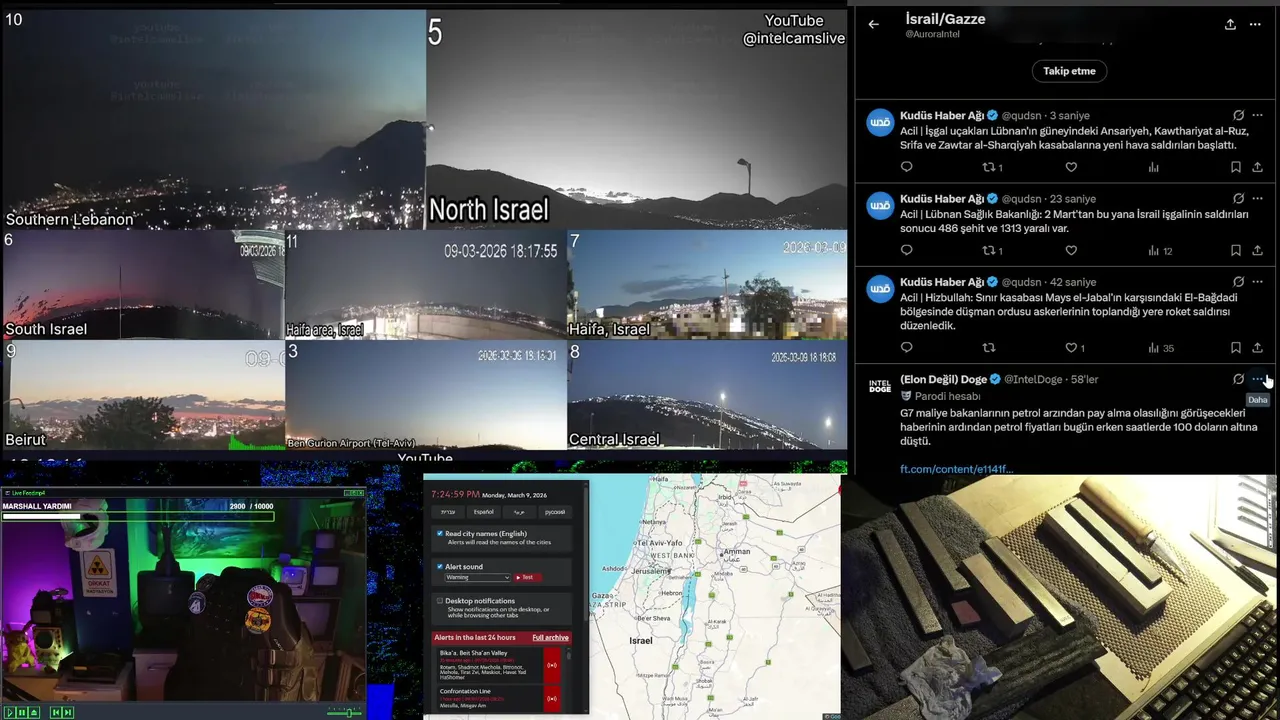The width and height of the screenshot is (1280, 720).
Task: Select the Beirut camera feed
Action: [x=144, y=395]
